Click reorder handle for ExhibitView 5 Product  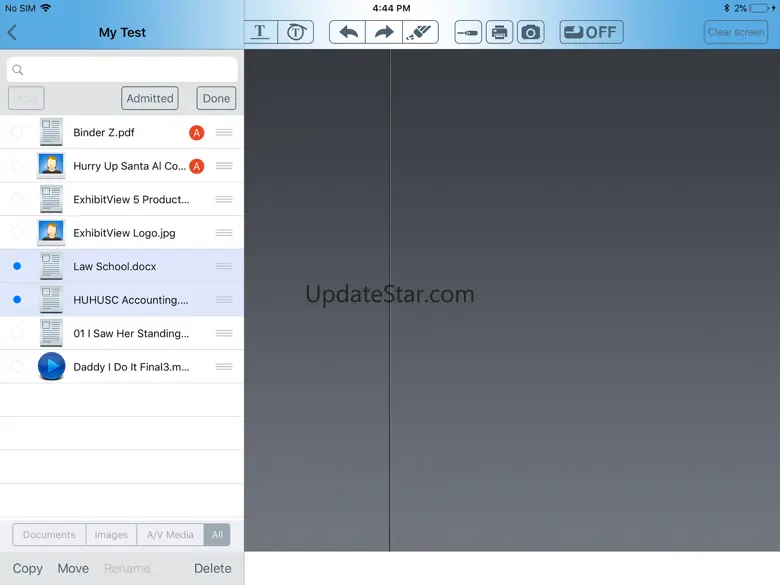tap(224, 199)
